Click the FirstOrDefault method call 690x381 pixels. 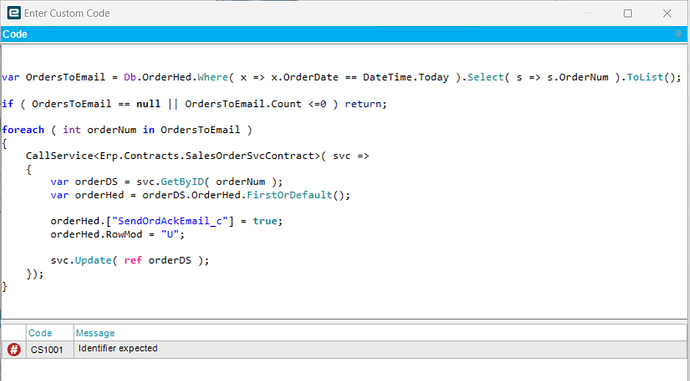coord(290,195)
